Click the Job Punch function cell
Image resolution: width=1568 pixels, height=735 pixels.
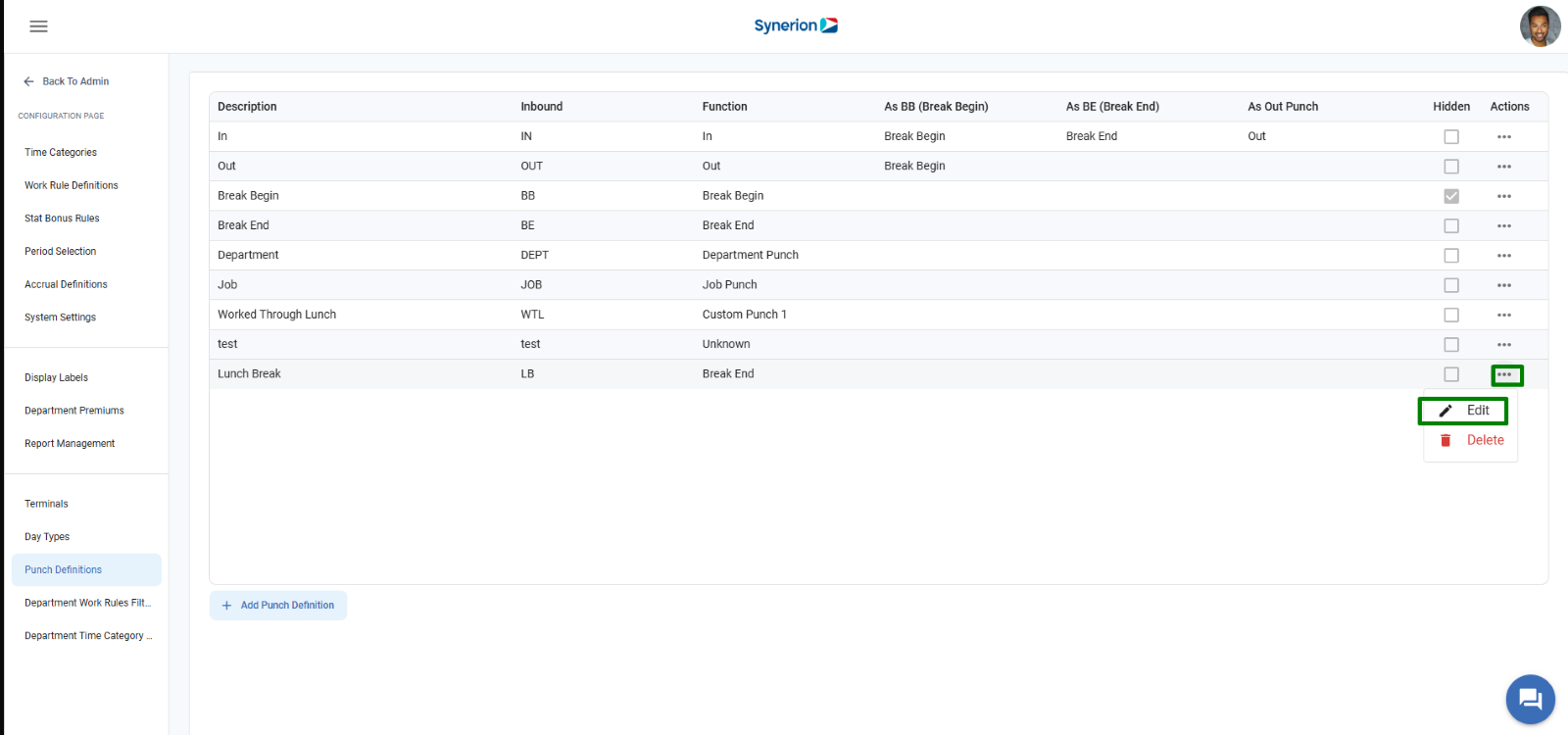(730, 284)
